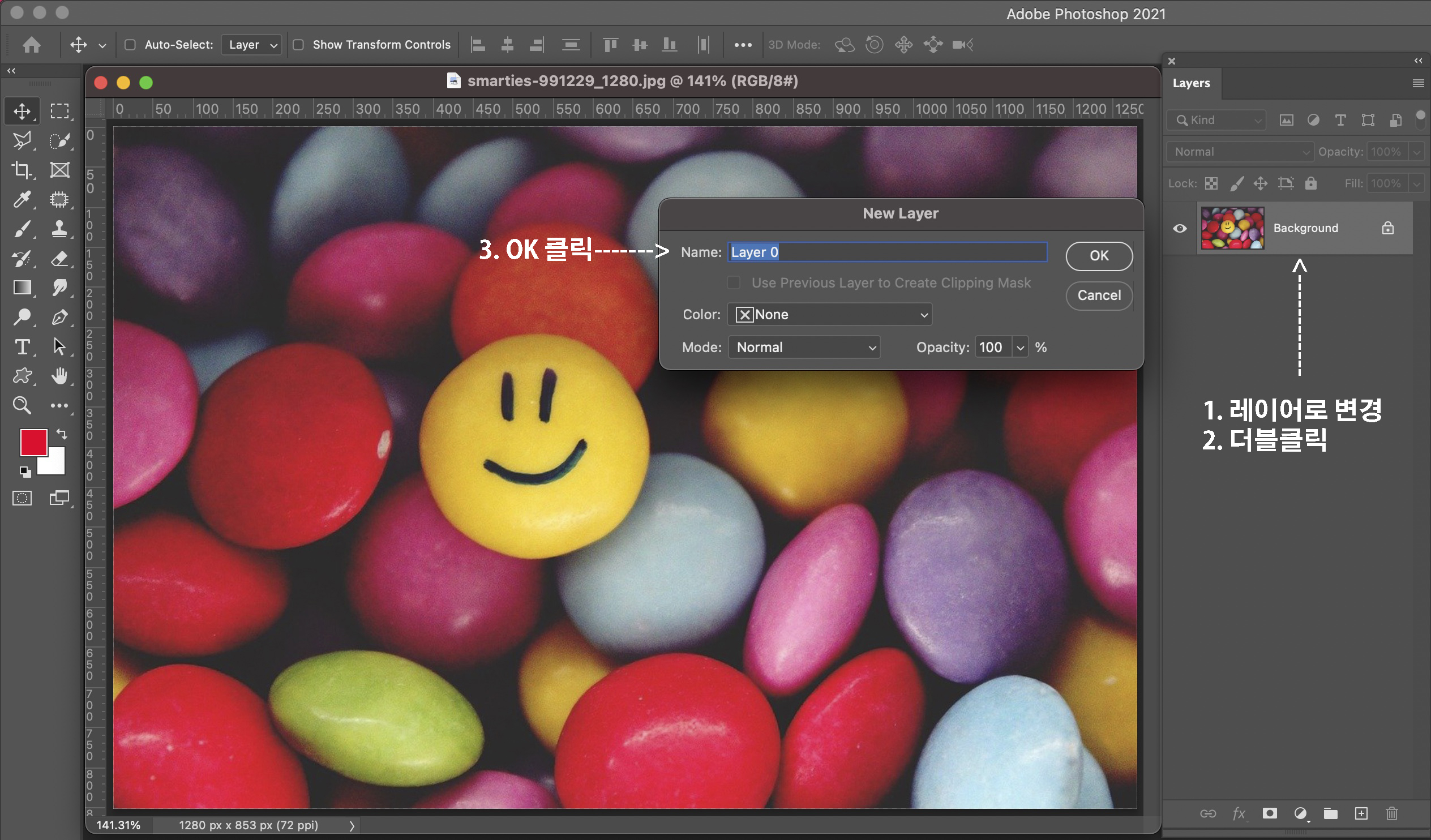
Task: Expand the Auto-Select Layer dropdown
Action: [252, 44]
